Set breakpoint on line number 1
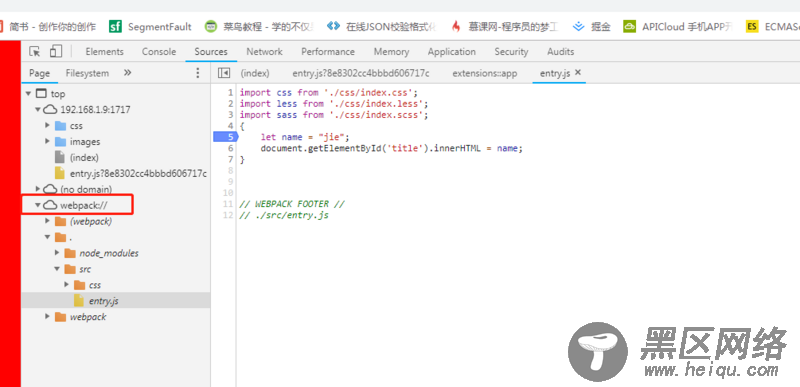This screenshot has width=800, height=387. [x=231, y=92]
